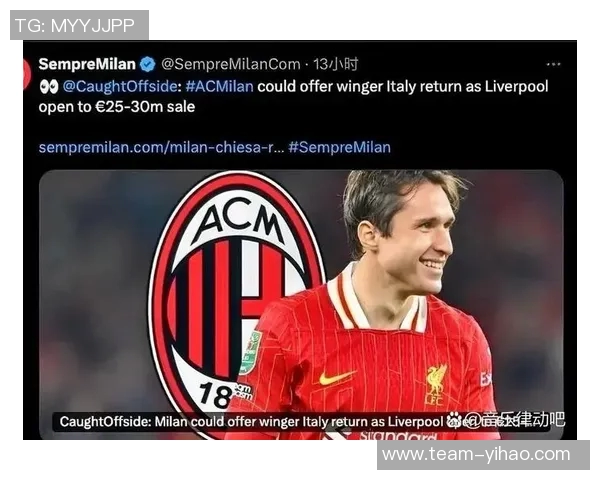
Task: Open the @CaughtOffside mention
Action: tap(119, 87)
